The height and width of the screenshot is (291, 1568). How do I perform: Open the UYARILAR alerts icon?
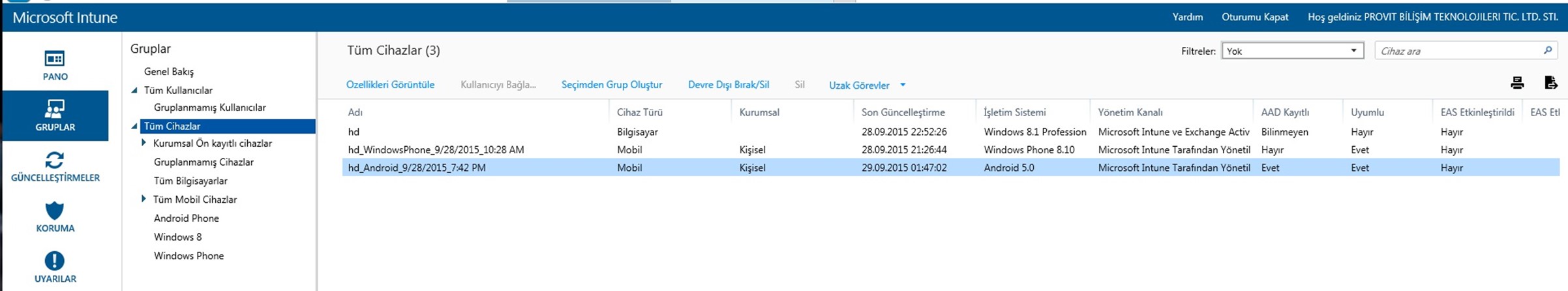click(55, 268)
